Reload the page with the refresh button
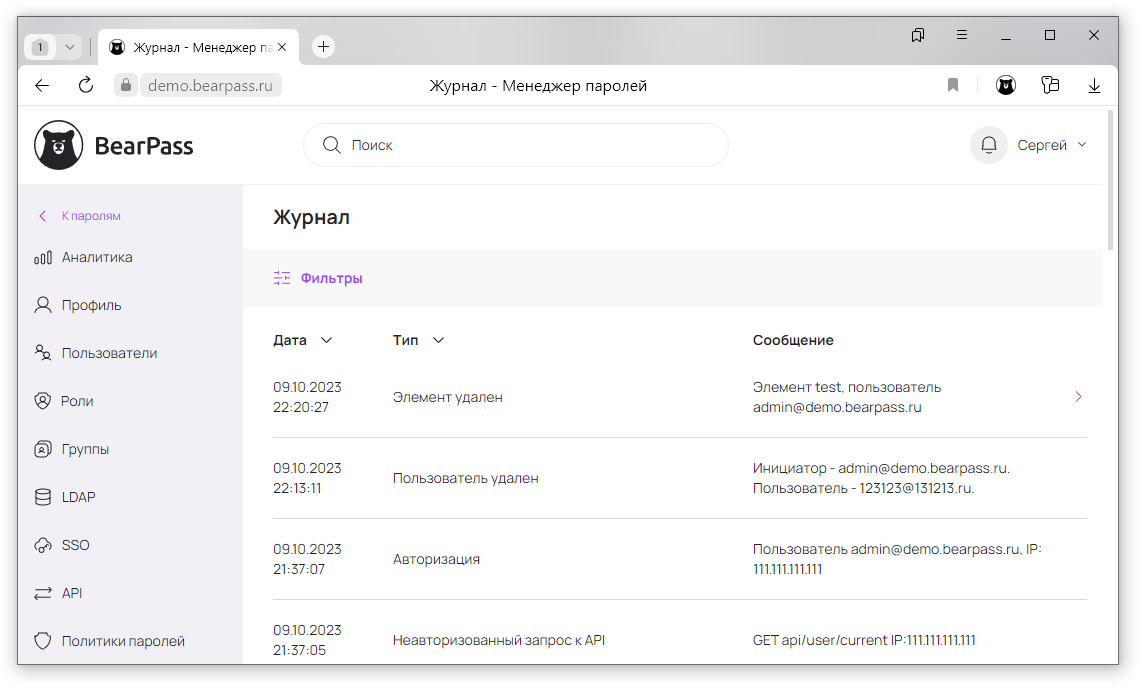The width and height of the screenshot is (1140, 687). [x=86, y=86]
